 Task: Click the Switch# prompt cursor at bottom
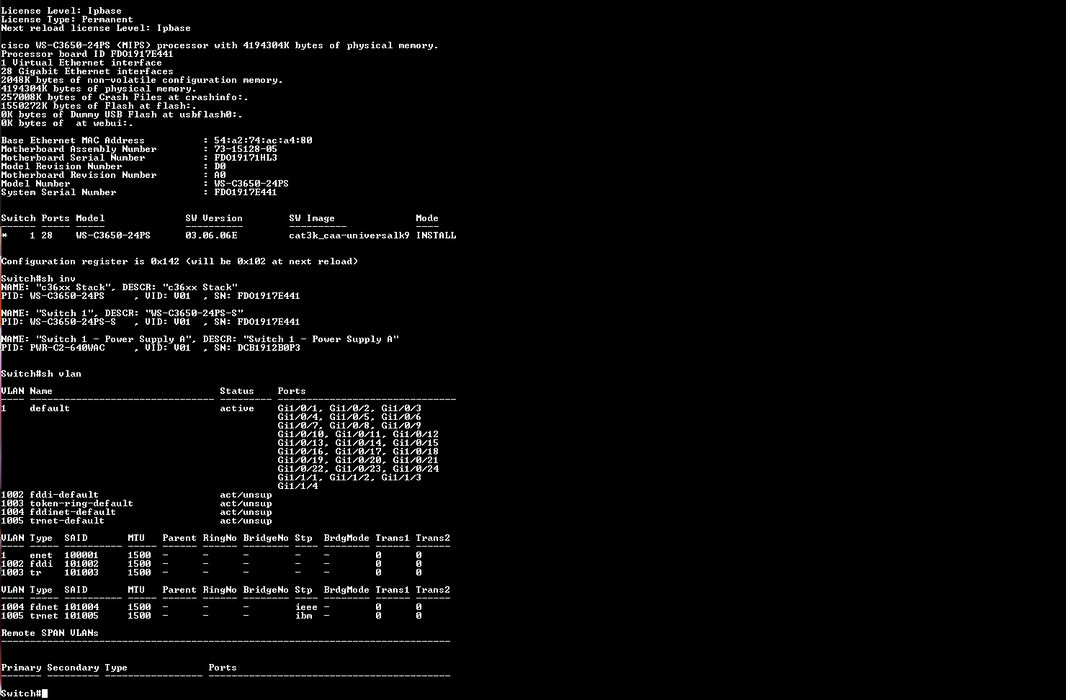pyautogui.click(x=44, y=694)
